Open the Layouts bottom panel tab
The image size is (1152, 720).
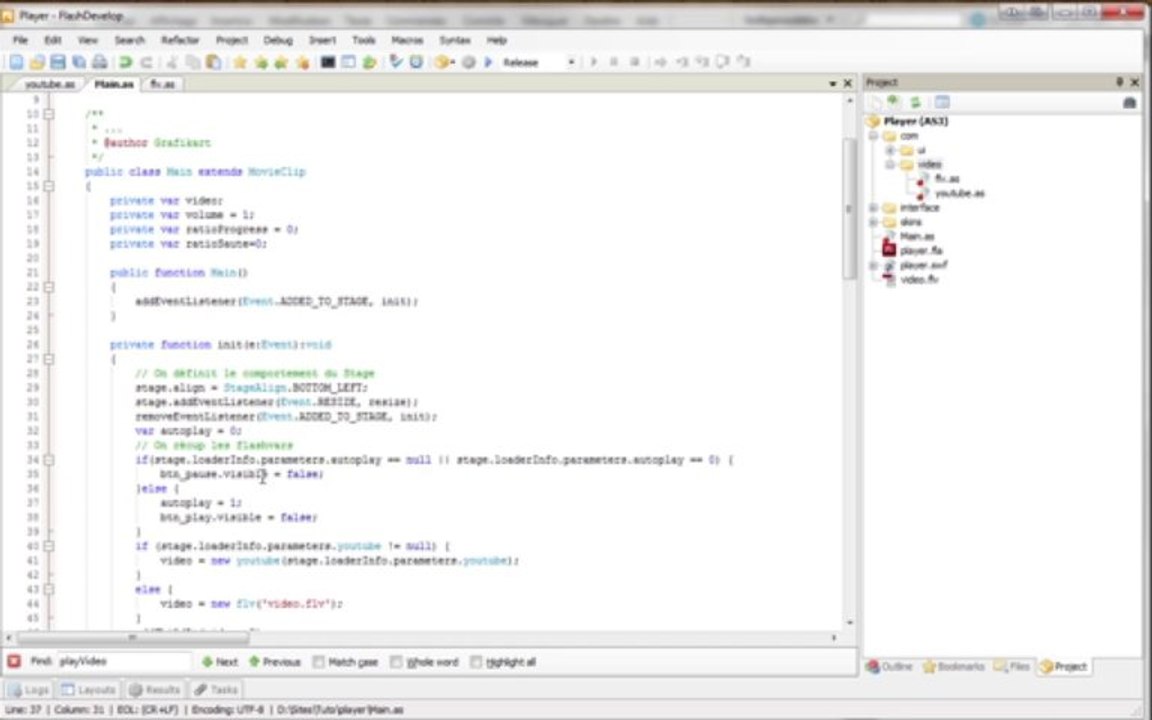[x=89, y=689]
